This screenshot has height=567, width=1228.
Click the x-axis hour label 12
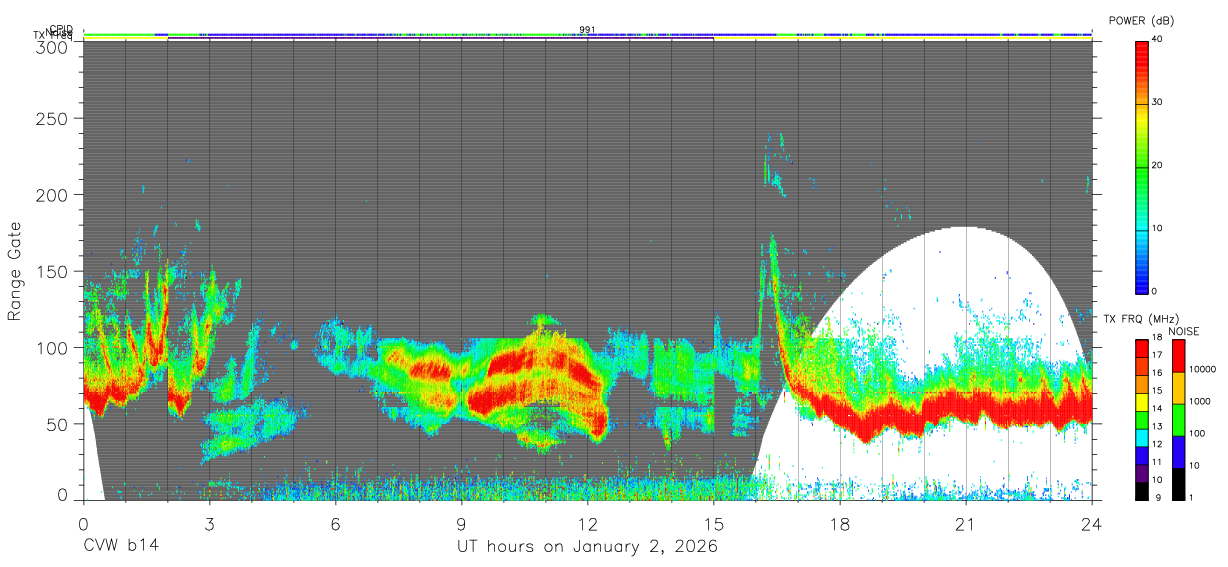588,523
